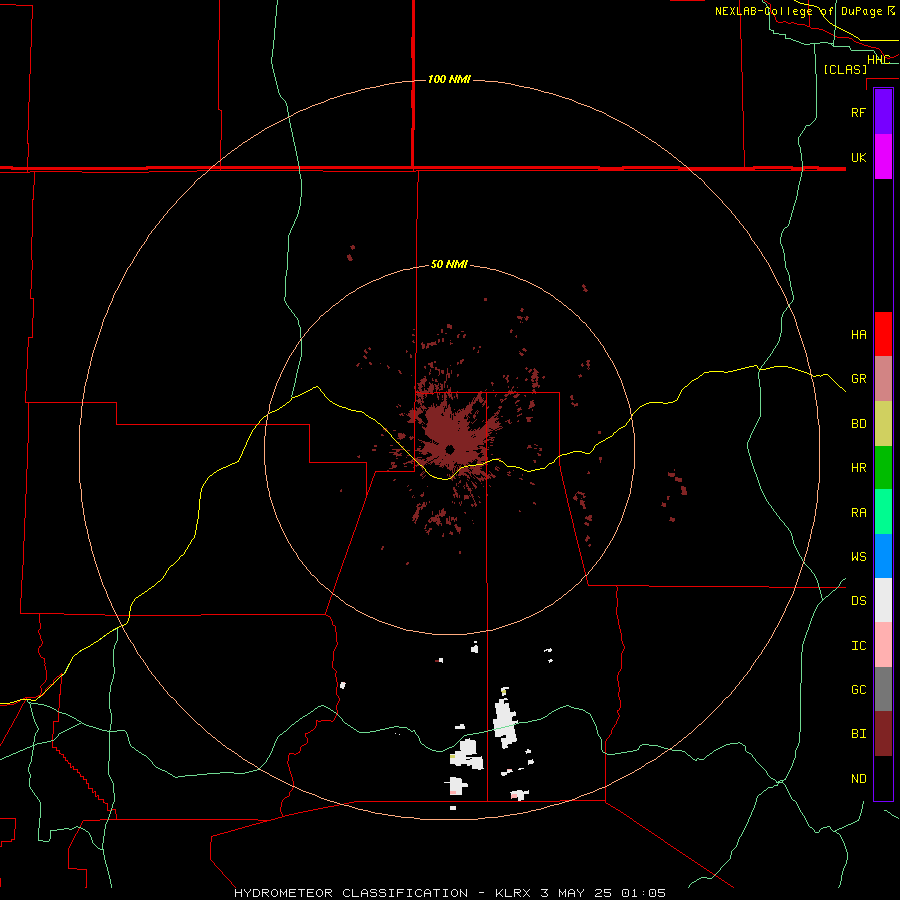Image resolution: width=900 pixels, height=900 pixels.
Task: Click the NEXLAB-College of DuPage header text
Action: 798,11
